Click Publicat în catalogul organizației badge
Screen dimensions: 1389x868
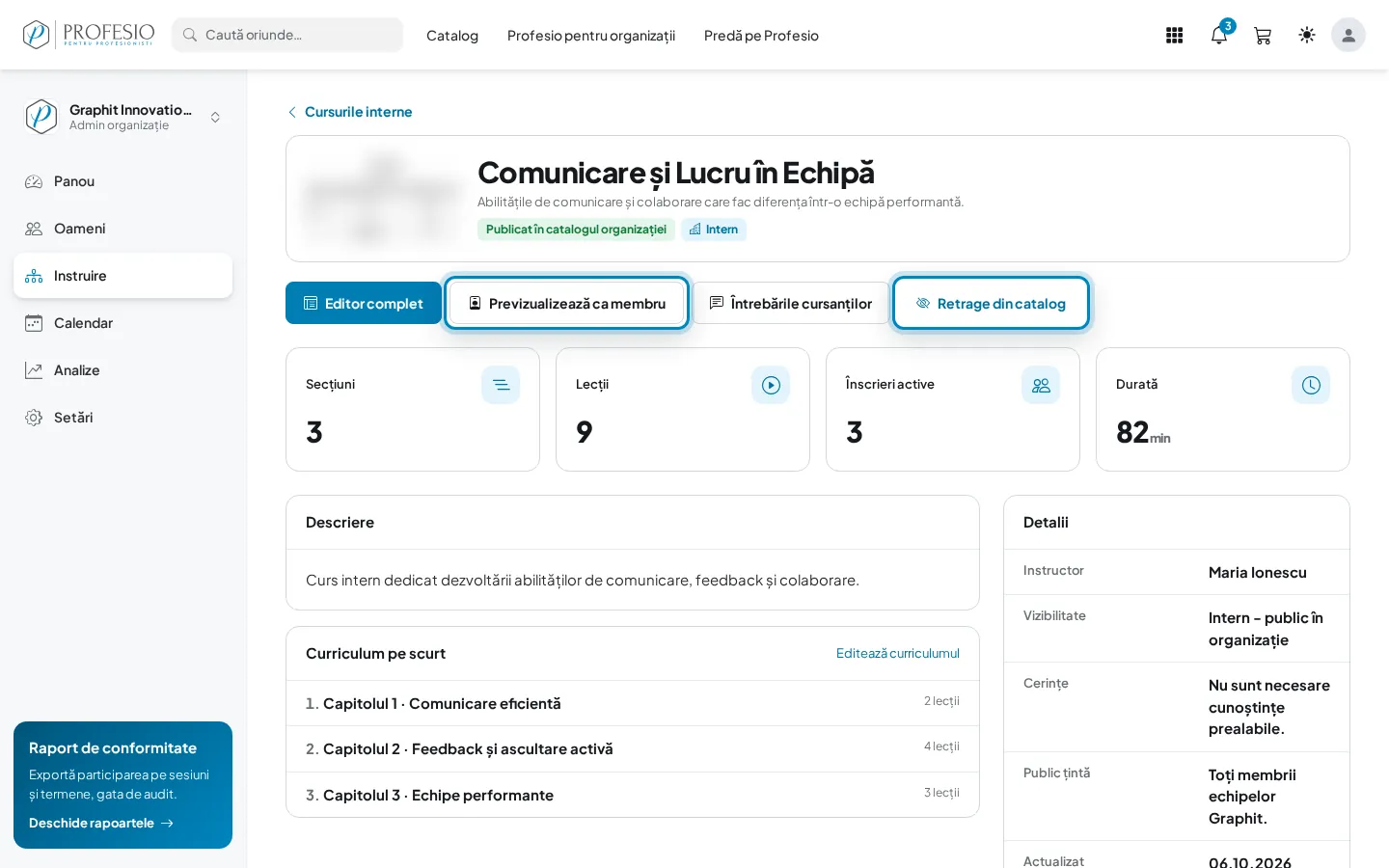(x=576, y=230)
